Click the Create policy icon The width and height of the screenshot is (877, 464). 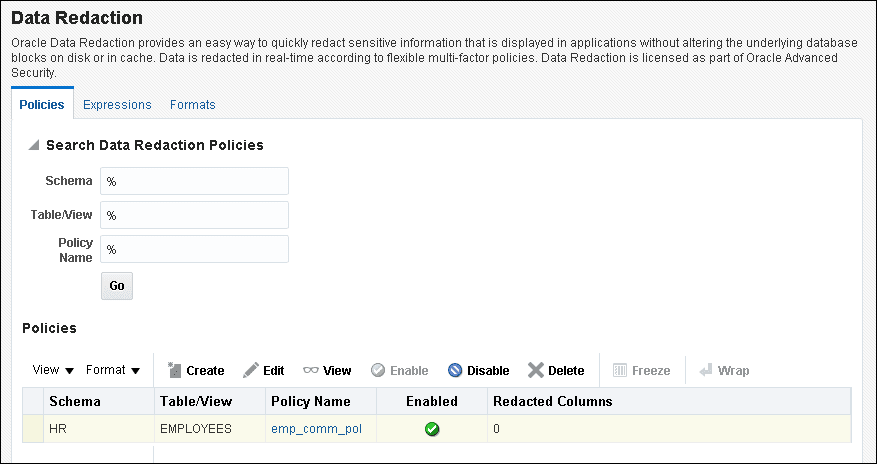click(173, 370)
